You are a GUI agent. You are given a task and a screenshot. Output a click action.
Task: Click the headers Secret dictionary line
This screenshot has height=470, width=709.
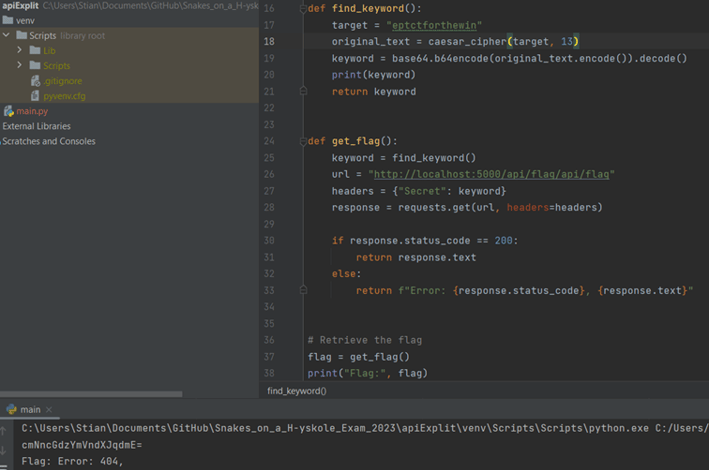419,191
